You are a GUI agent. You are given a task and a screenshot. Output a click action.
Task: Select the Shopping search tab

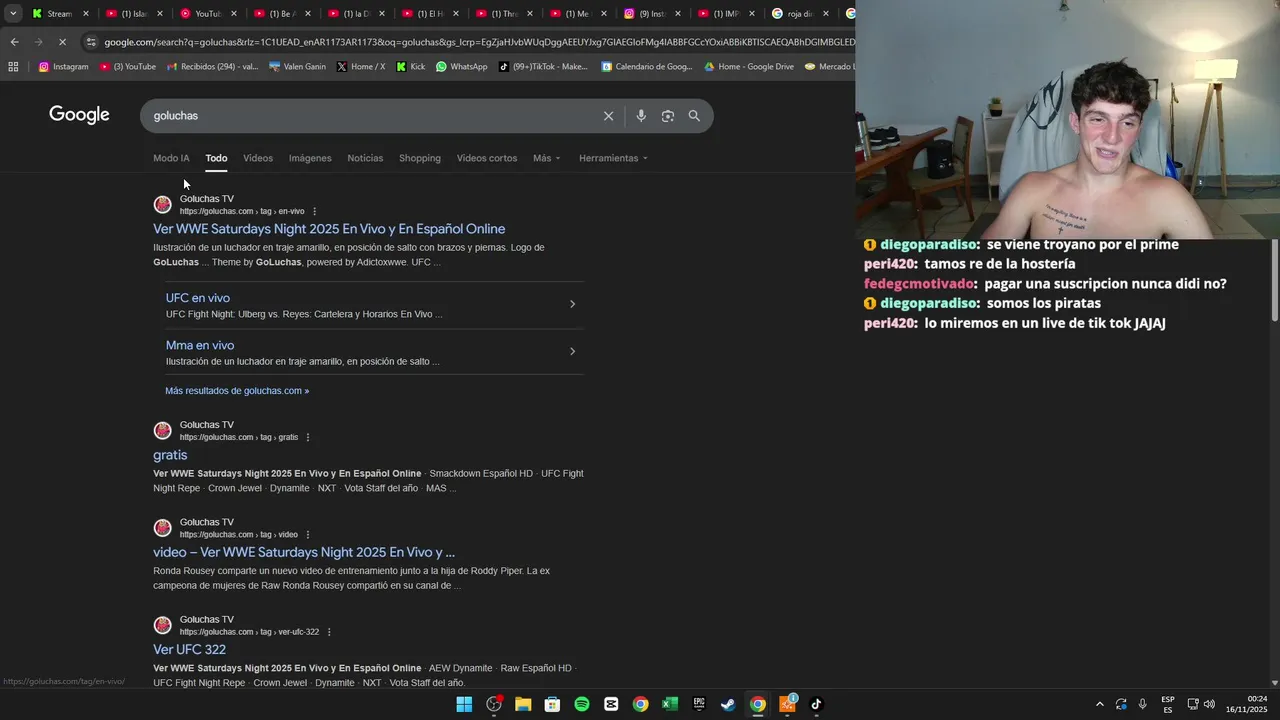420,158
